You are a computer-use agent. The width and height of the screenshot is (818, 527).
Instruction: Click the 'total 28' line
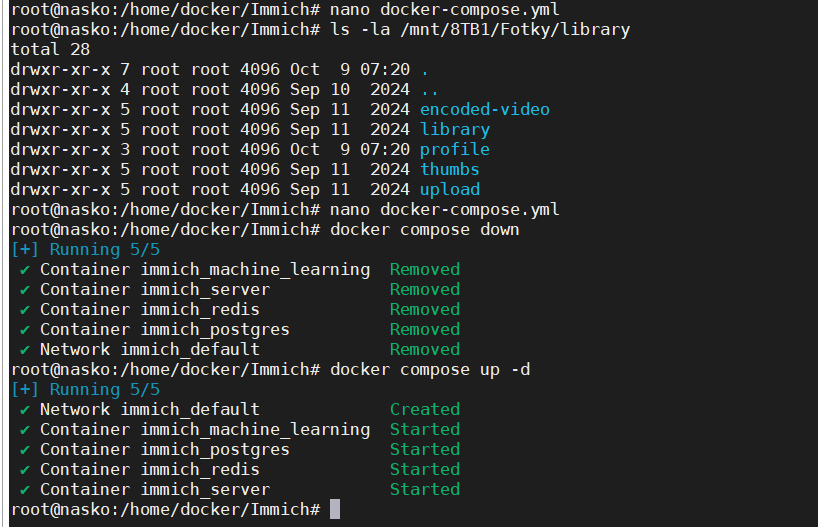pyautogui.click(x=51, y=49)
